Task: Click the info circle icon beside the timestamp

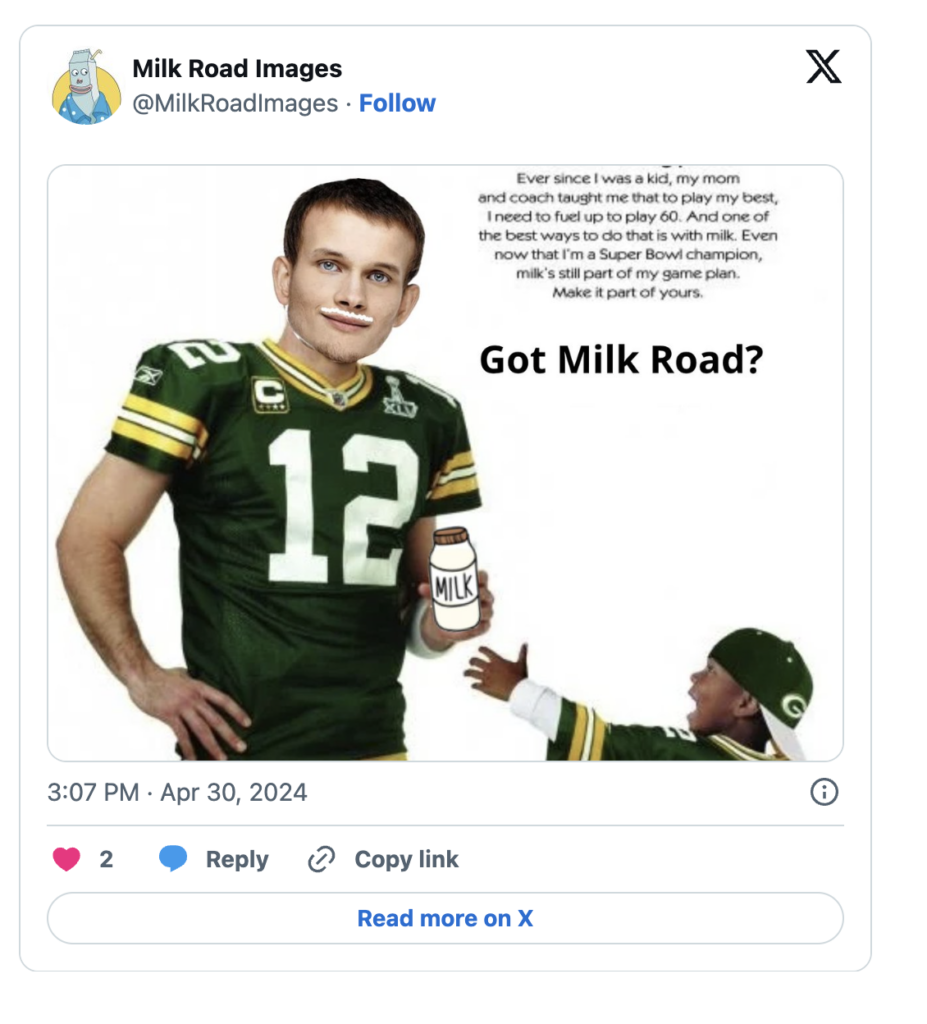Action: (823, 793)
